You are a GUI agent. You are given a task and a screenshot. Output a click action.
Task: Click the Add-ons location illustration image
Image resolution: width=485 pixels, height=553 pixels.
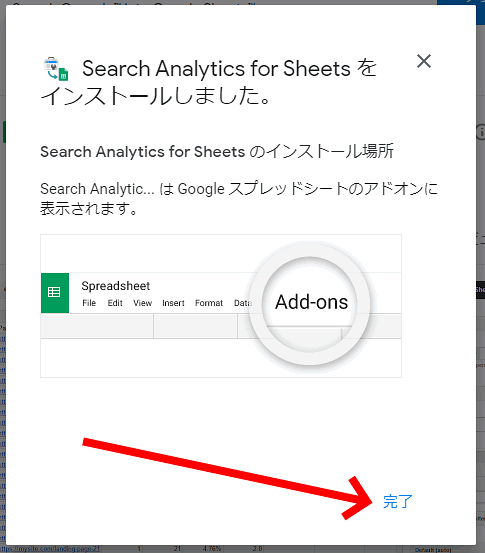221,306
